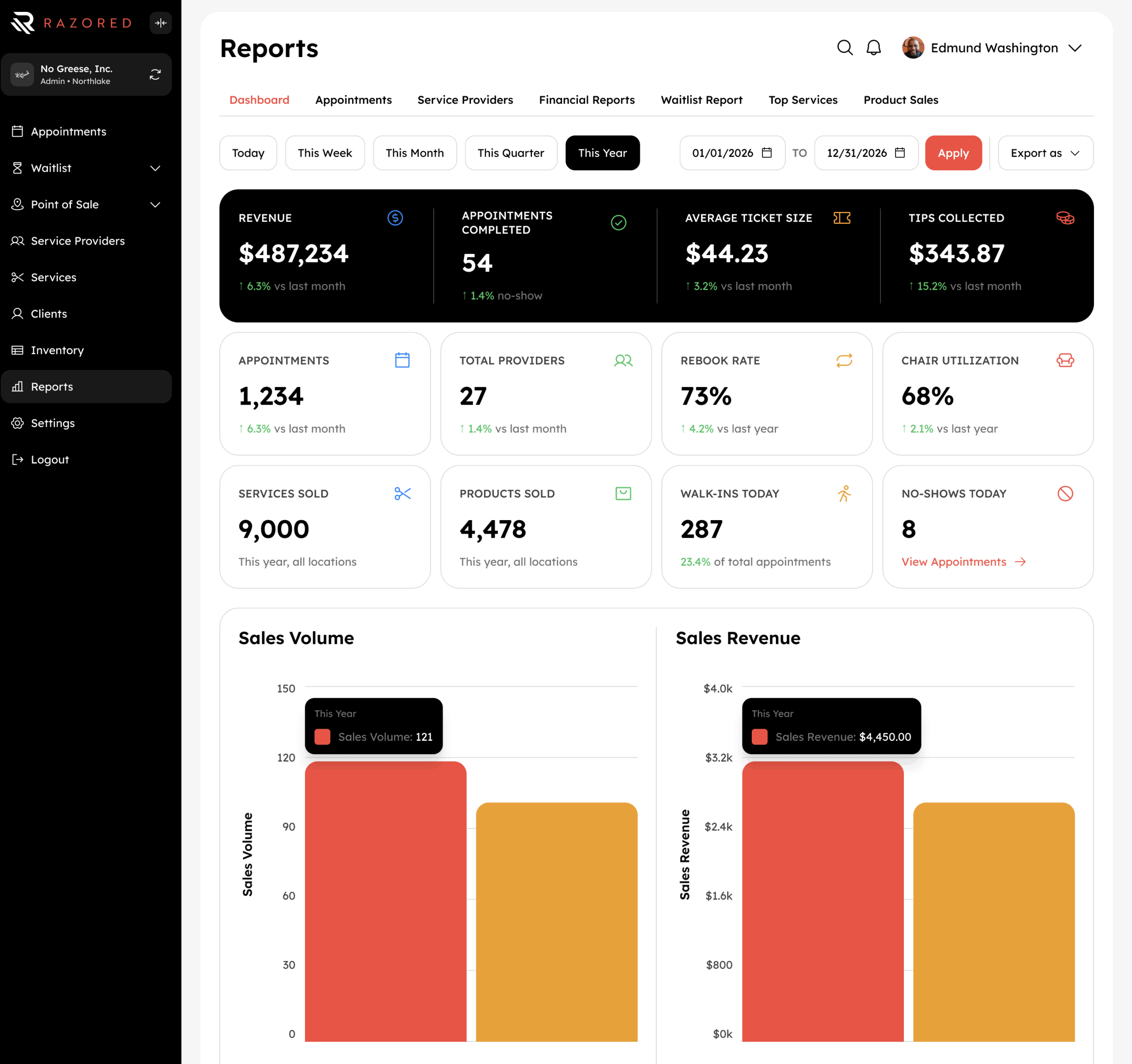Click the Razored logo icon
This screenshot has width=1132, height=1064.
[x=23, y=23]
